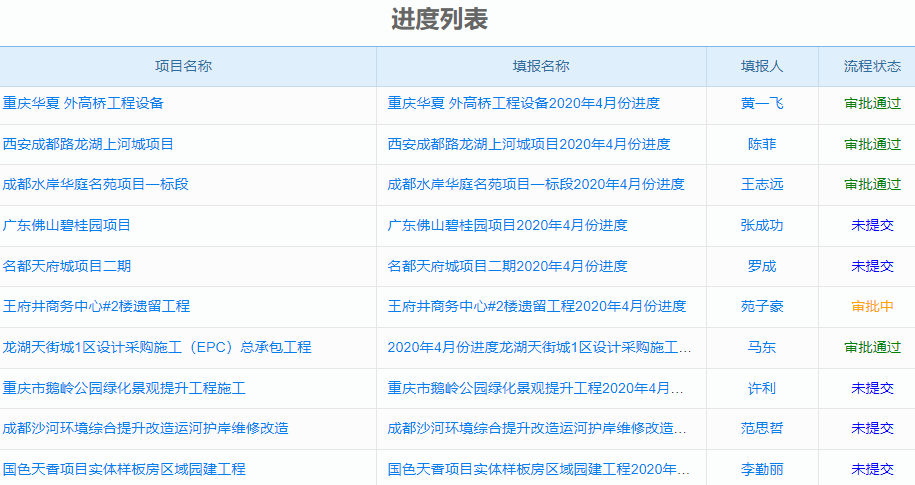The image size is (915, 485).
Task: Click 审批中 status in 苑子豪 row
Action: point(872,306)
